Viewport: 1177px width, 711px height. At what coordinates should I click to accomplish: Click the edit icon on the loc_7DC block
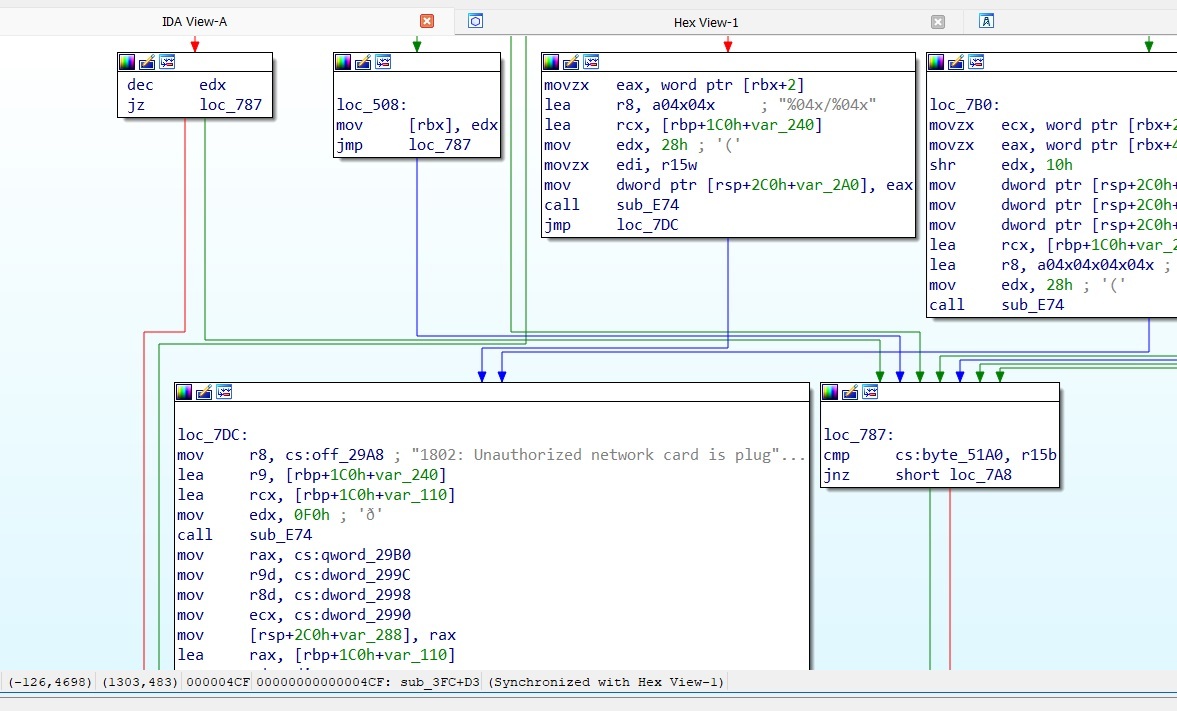pos(204,392)
